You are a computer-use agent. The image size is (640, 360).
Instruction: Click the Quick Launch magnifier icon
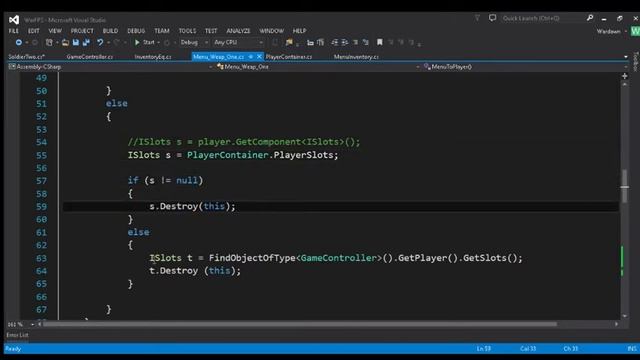tap(590, 18)
